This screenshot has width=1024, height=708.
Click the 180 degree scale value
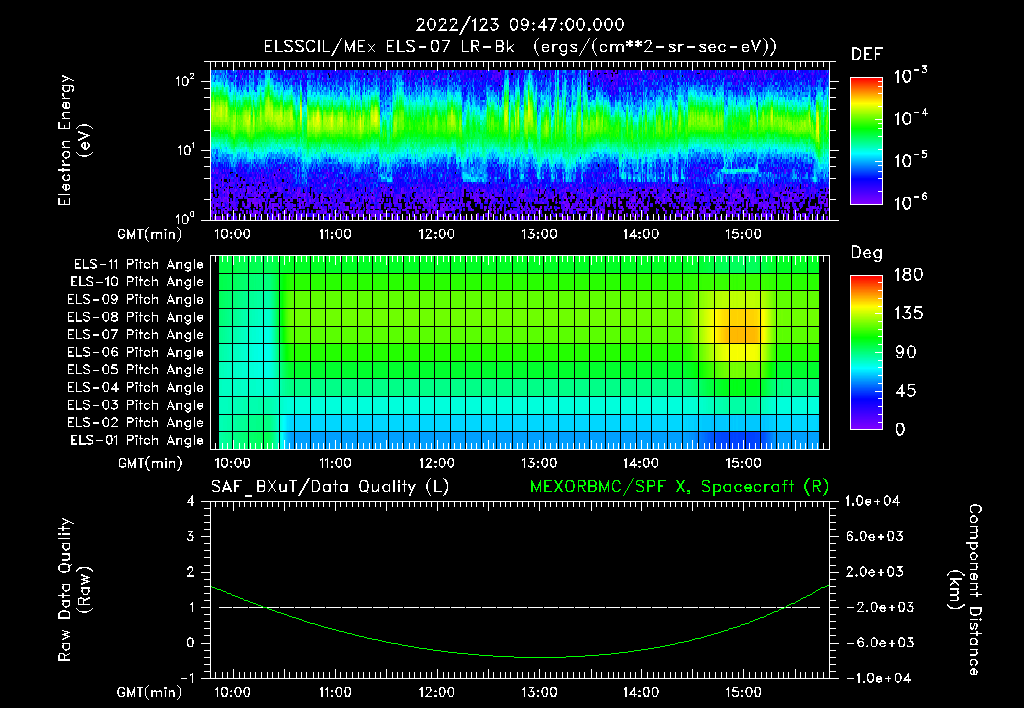click(908, 275)
